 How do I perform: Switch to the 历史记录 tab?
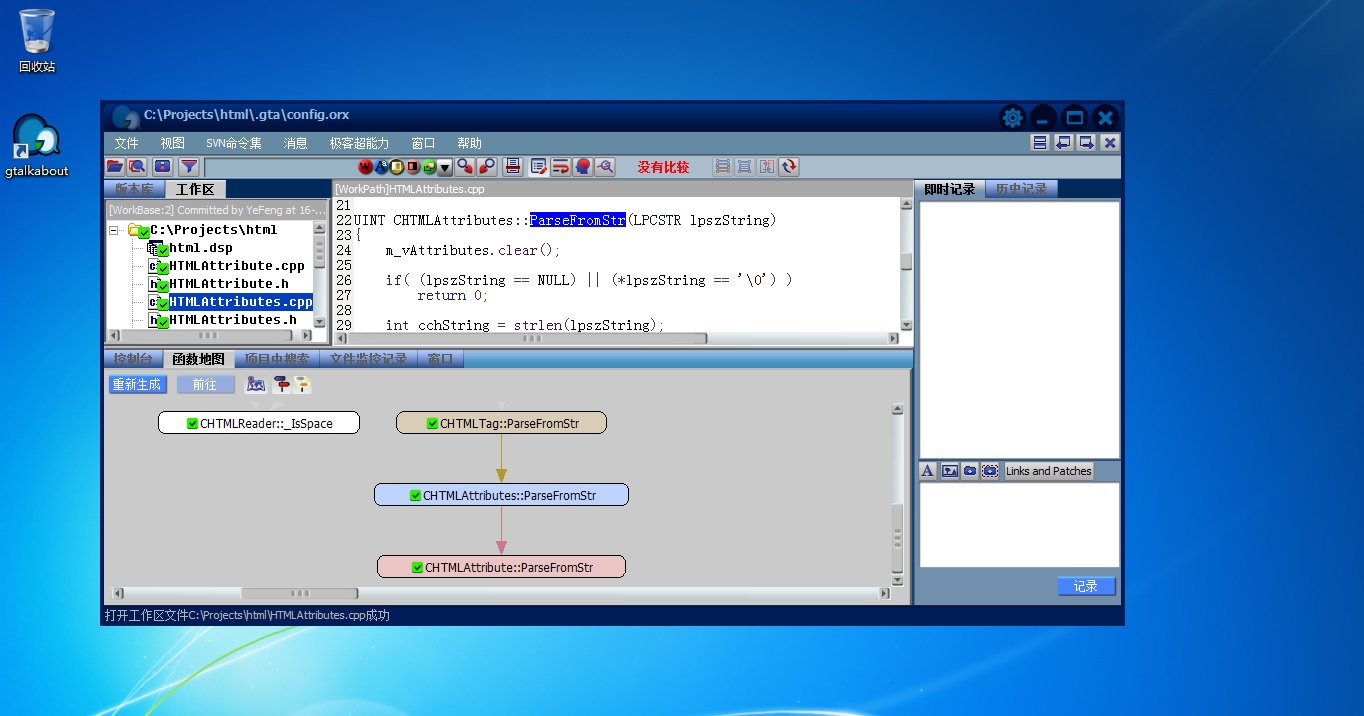pyautogui.click(x=1021, y=189)
